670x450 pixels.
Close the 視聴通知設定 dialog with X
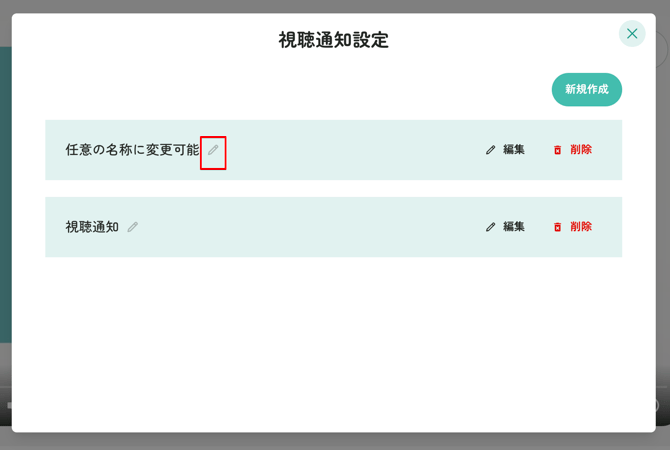tap(632, 34)
